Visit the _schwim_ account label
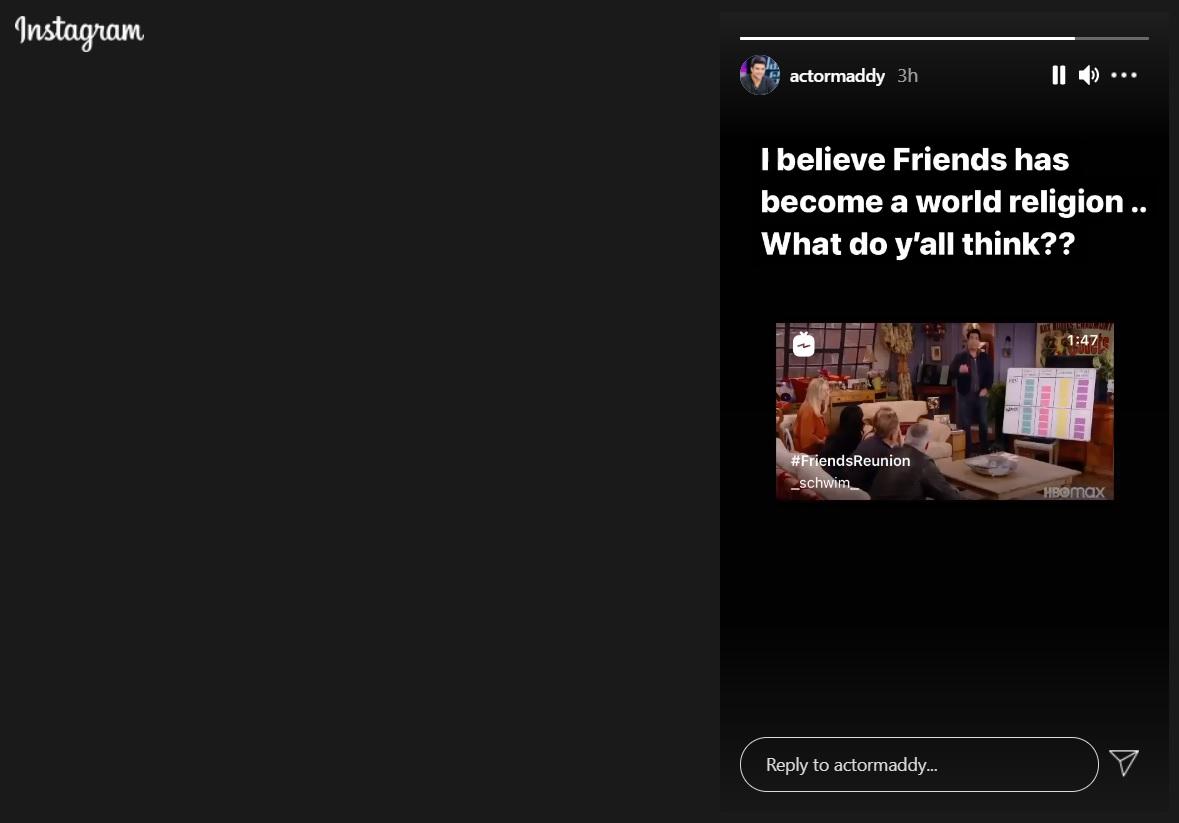Screen dimensions: 1179x823 click(824, 483)
